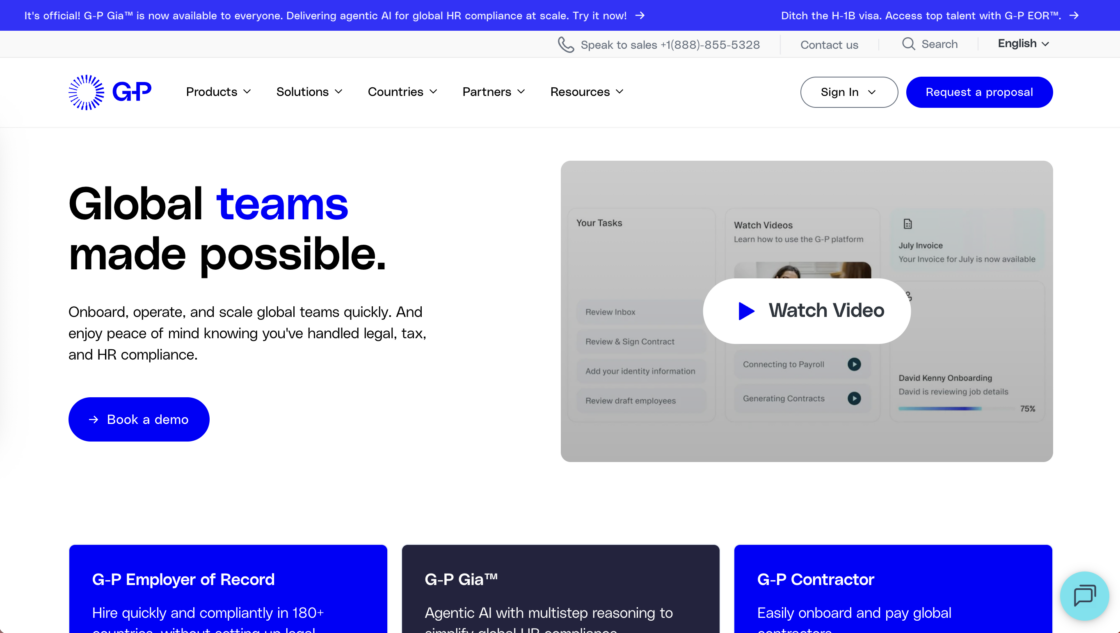
Task: Click the phone icon next to Speak to sales
Action: click(565, 44)
